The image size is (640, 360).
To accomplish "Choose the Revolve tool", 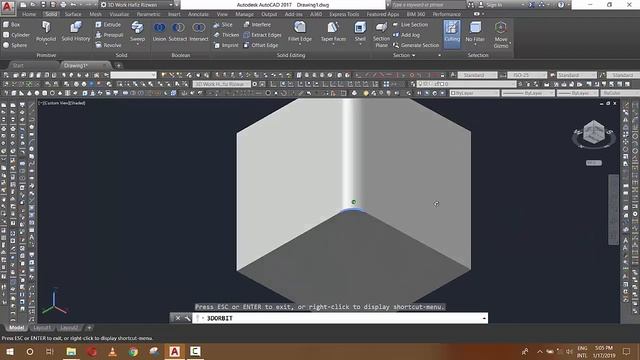I will tap(108, 45).
